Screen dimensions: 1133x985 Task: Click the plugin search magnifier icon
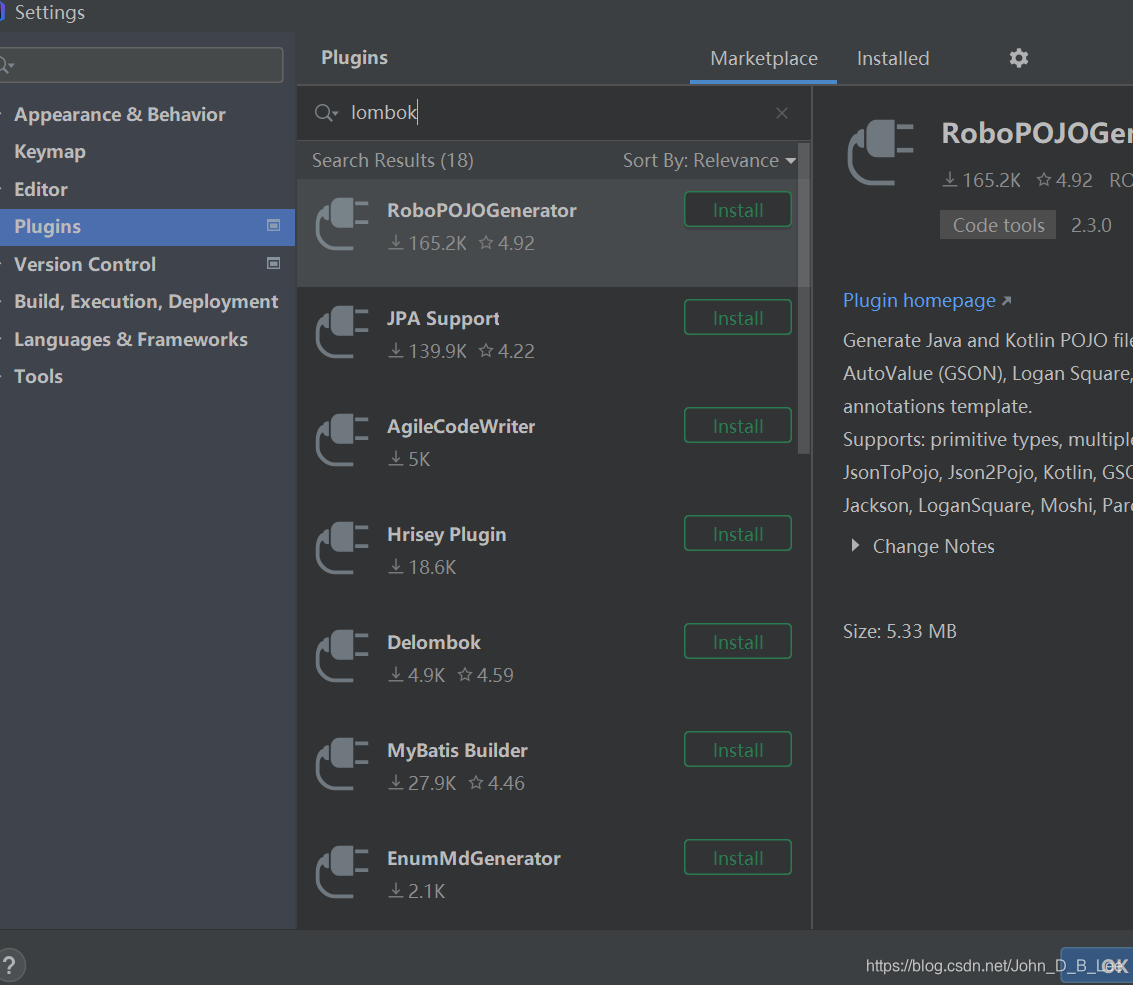point(326,113)
